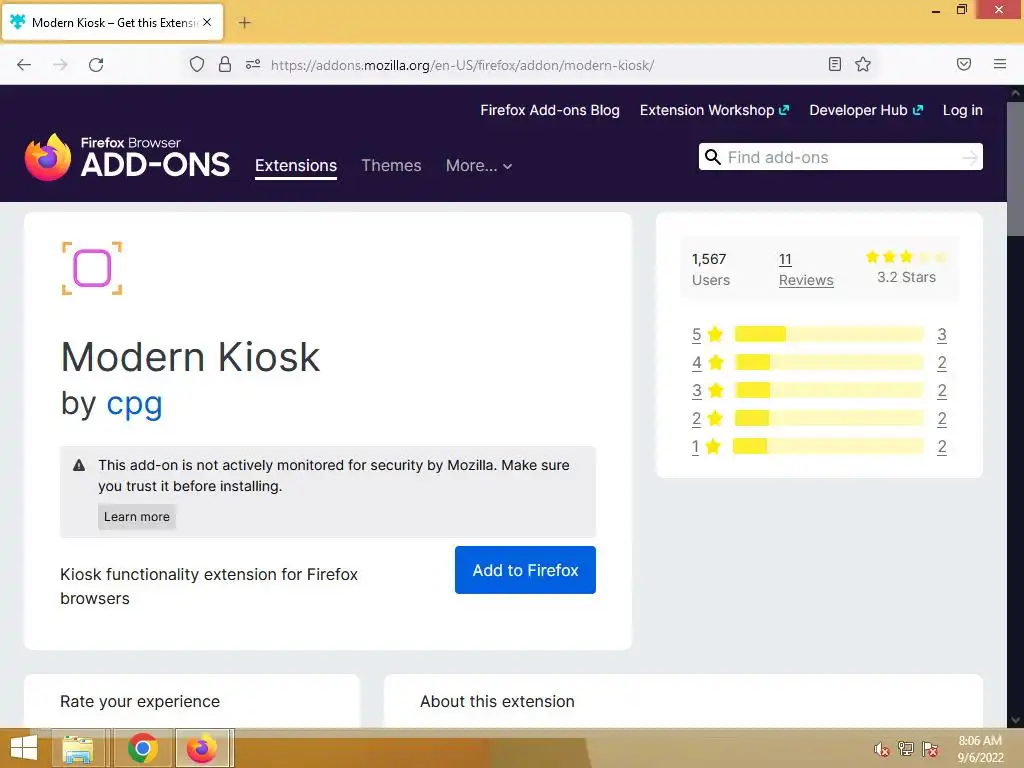Filter reviews by 3 star rating
Viewport: 1024px width, 768px height.
707,391
